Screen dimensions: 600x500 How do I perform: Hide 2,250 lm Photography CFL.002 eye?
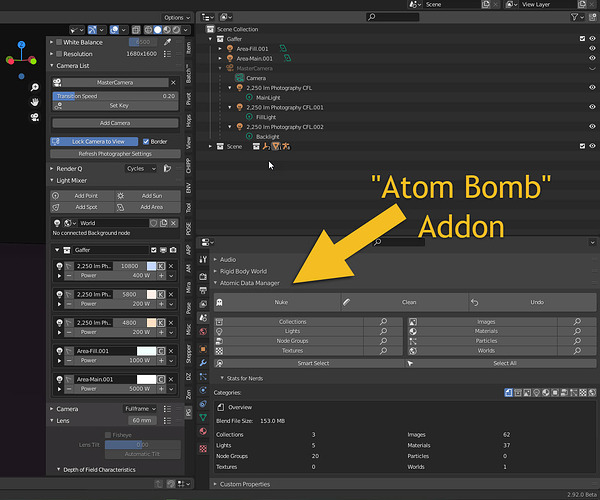coord(592,127)
